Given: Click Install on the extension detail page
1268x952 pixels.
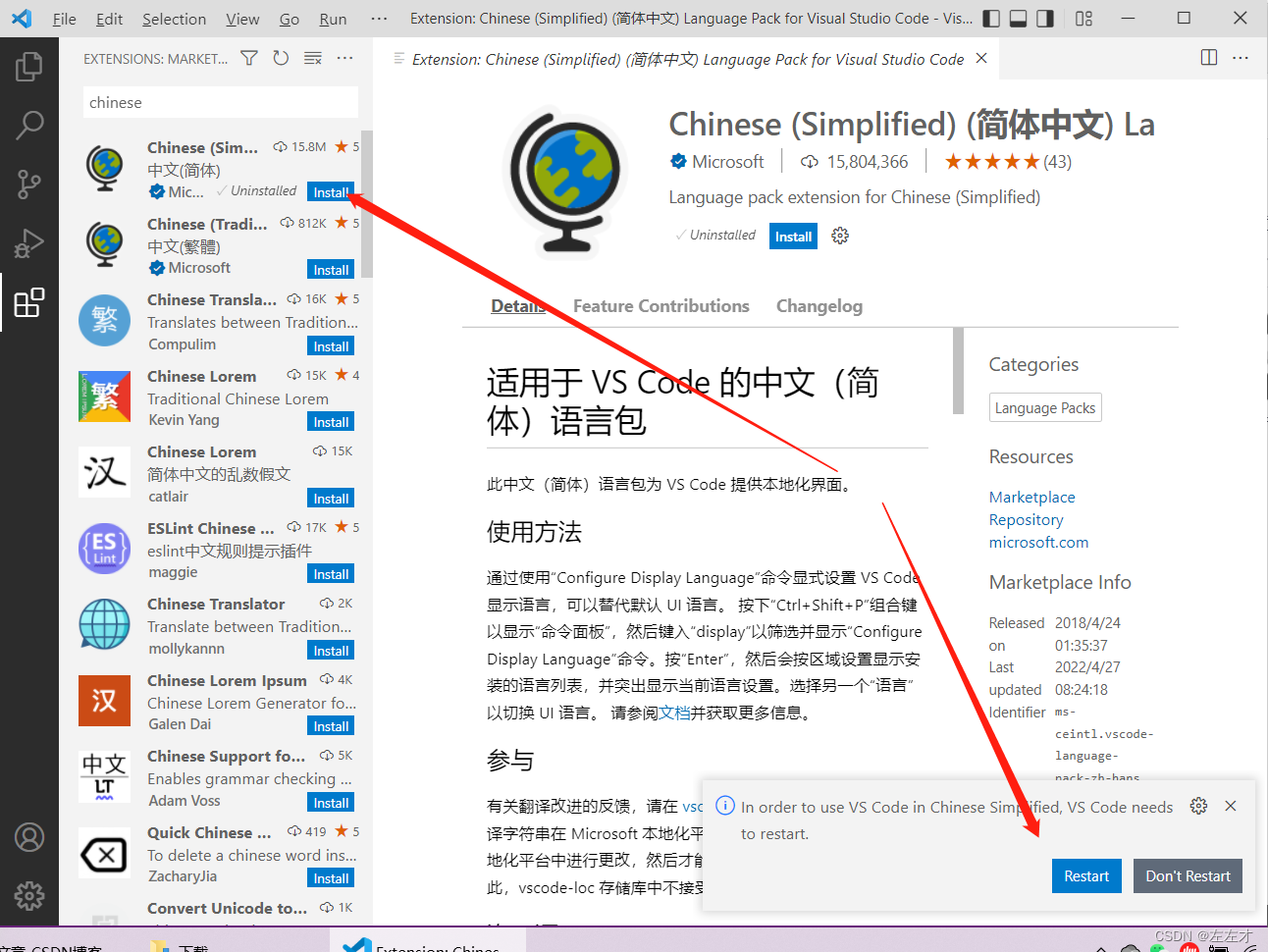Looking at the screenshot, I should point(793,237).
